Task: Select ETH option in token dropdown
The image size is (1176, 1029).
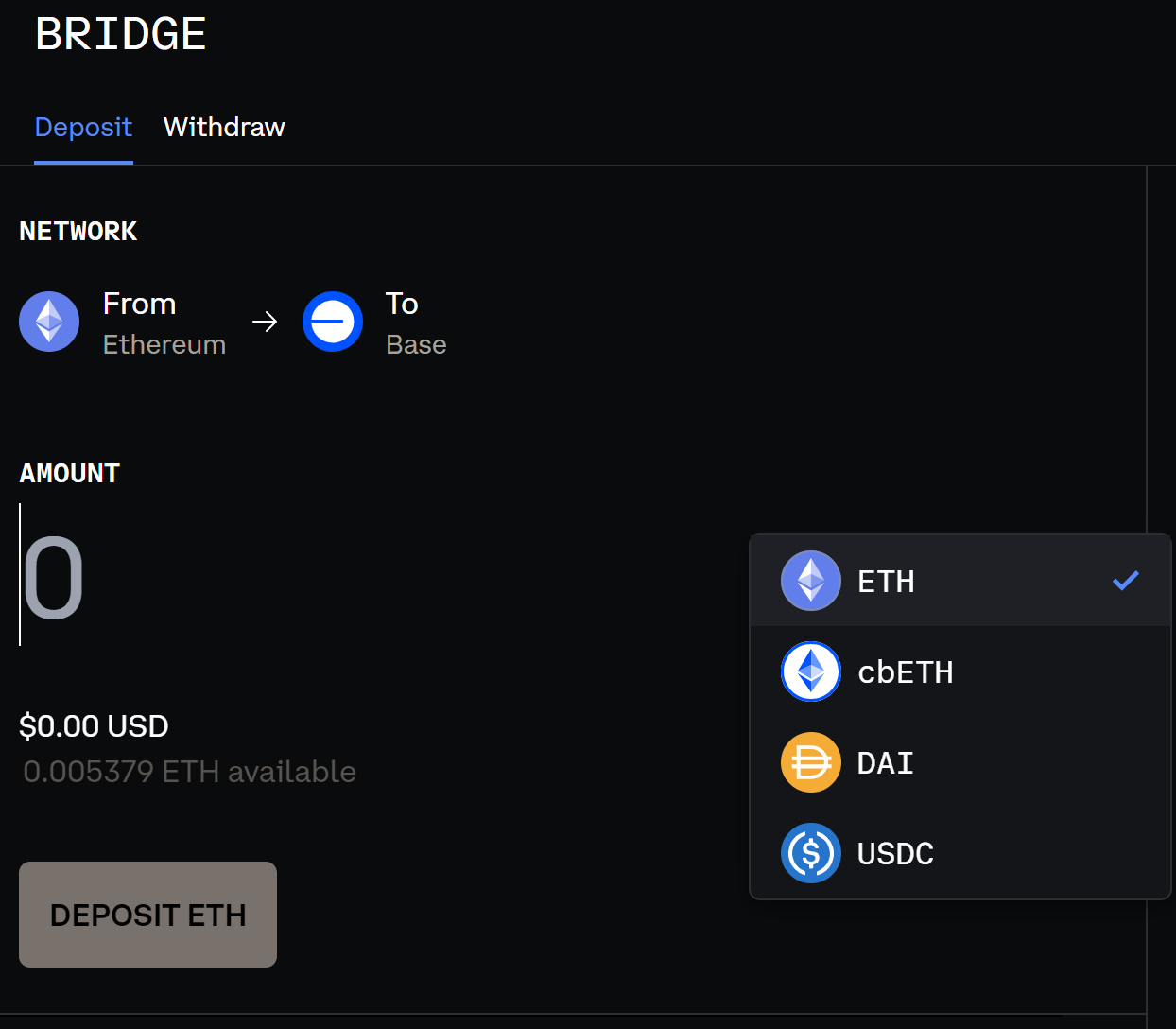Action: [x=886, y=582]
